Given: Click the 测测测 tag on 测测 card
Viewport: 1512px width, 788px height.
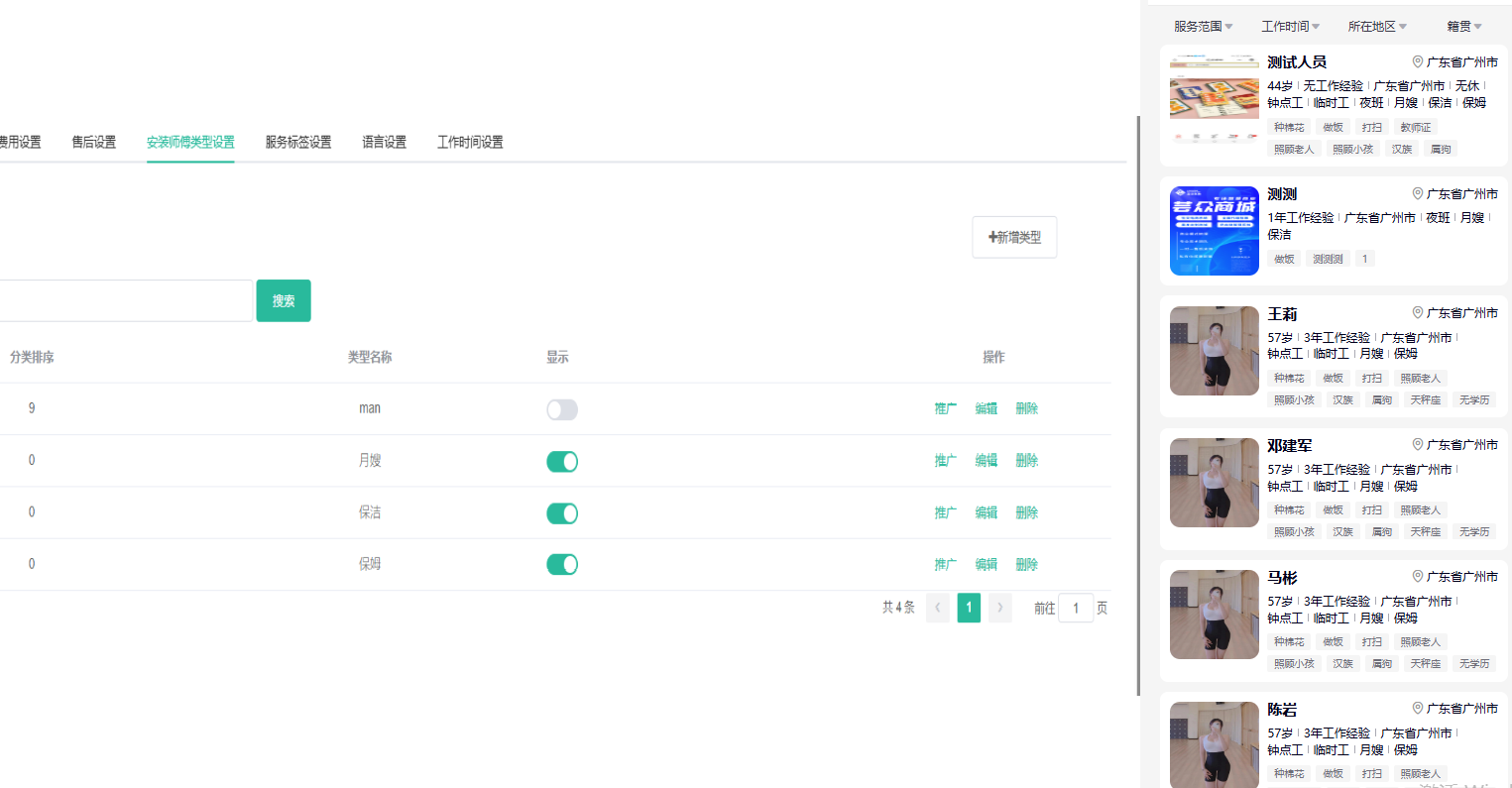Looking at the screenshot, I should tap(1328, 259).
